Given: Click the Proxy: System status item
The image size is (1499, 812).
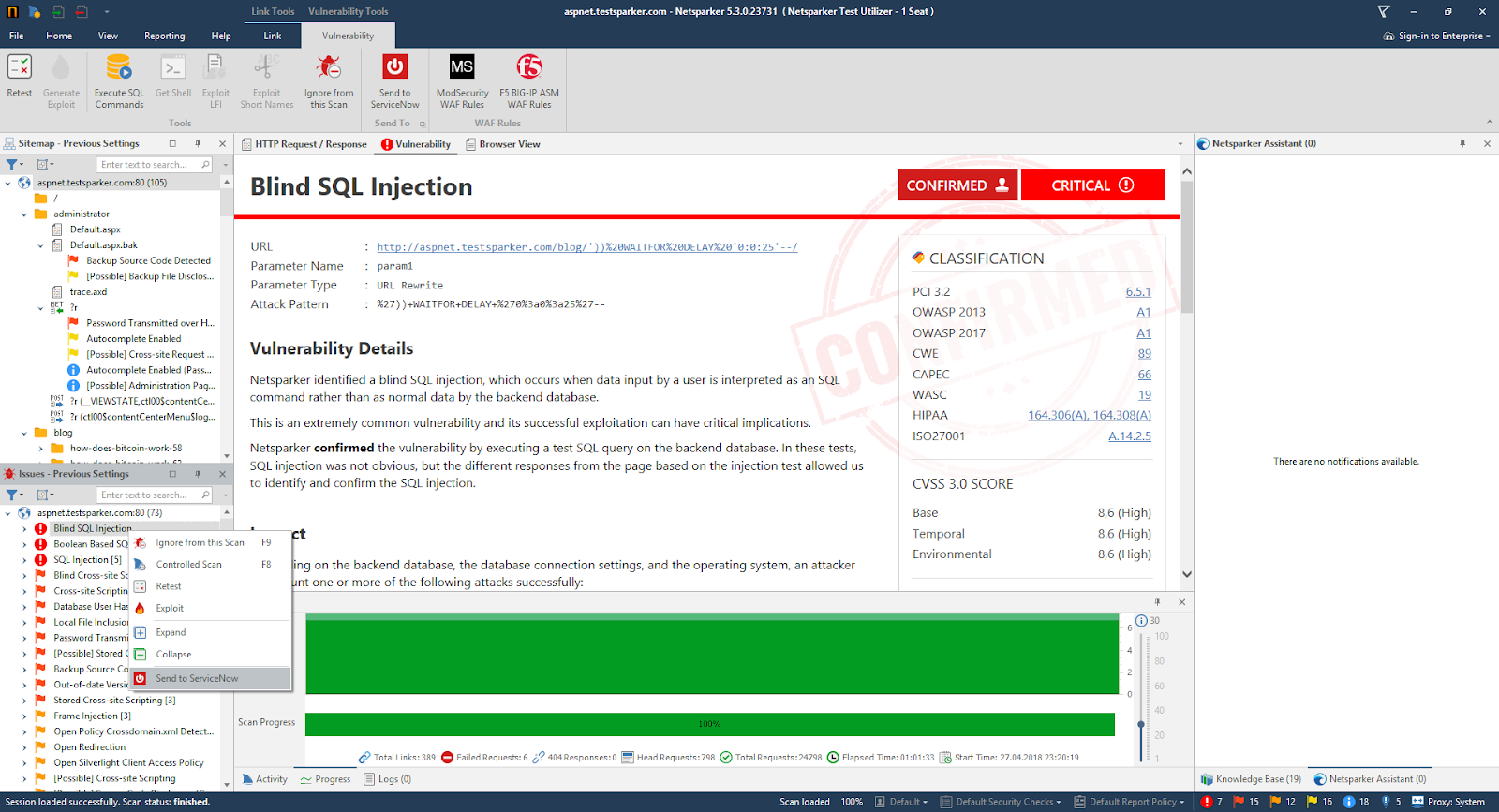Looking at the screenshot, I should [1448, 802].
